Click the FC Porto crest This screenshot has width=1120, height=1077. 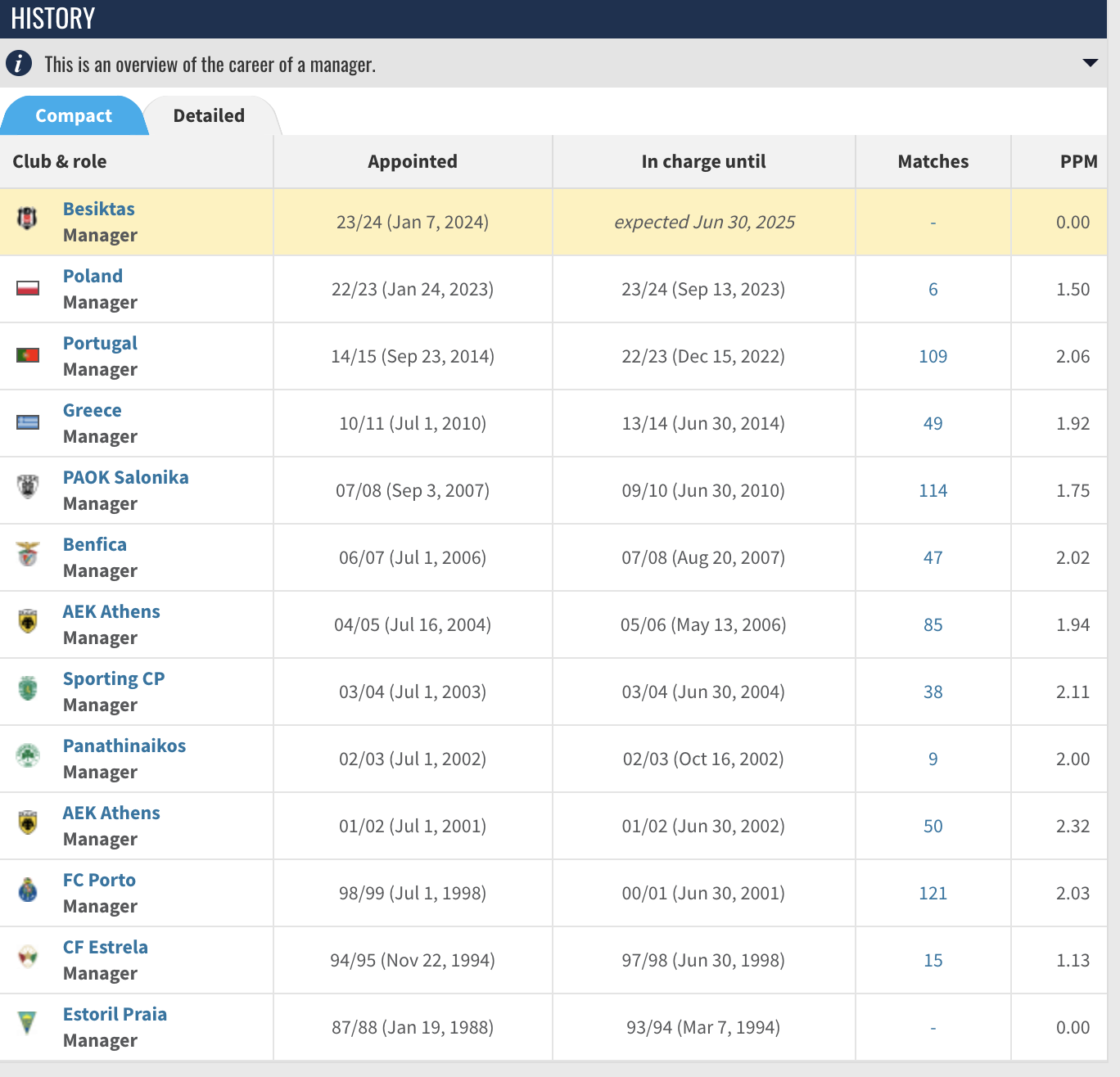pos(28,889)
